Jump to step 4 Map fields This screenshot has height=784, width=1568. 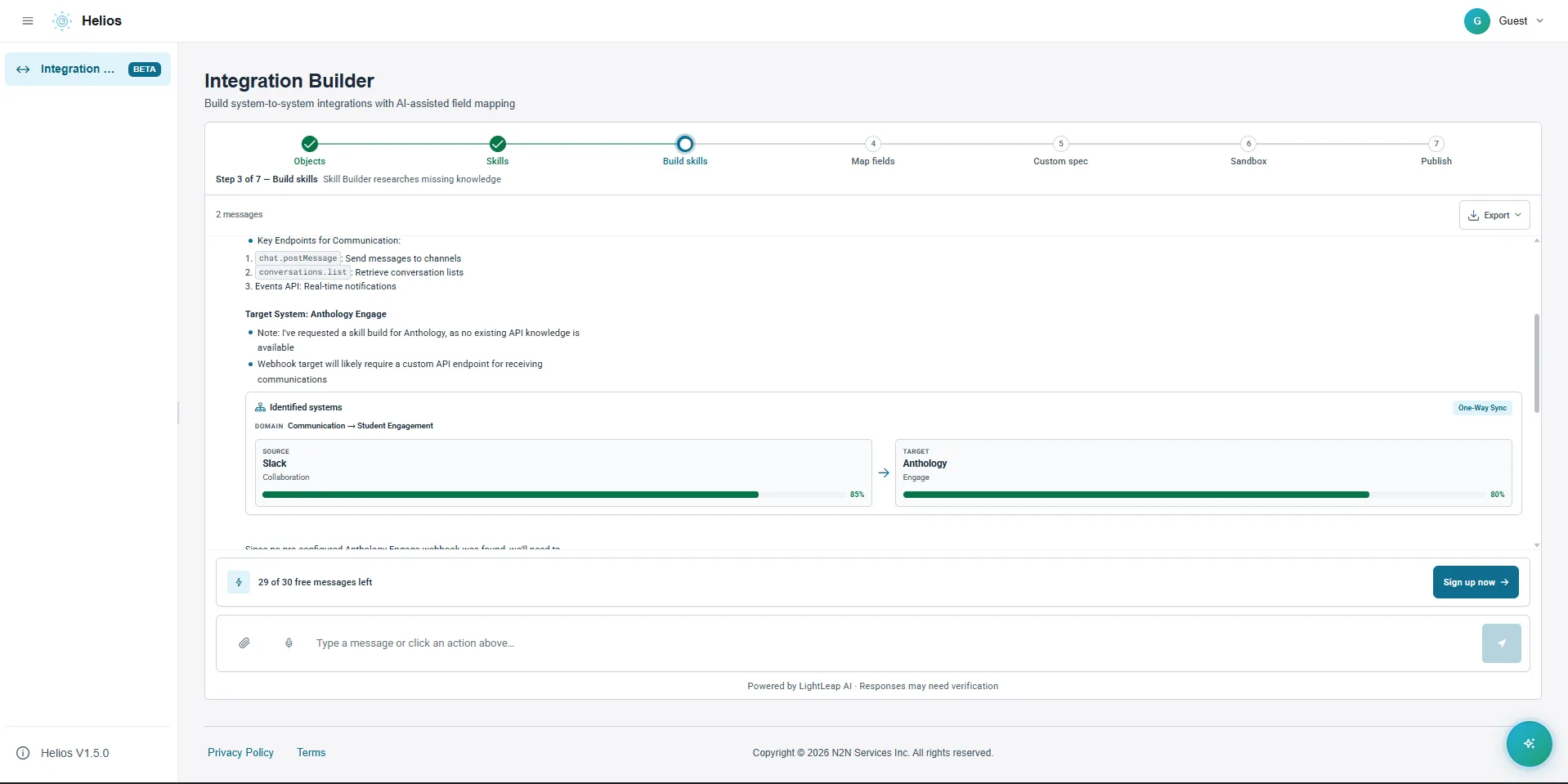pyautogui.click(x=873, y=150)
